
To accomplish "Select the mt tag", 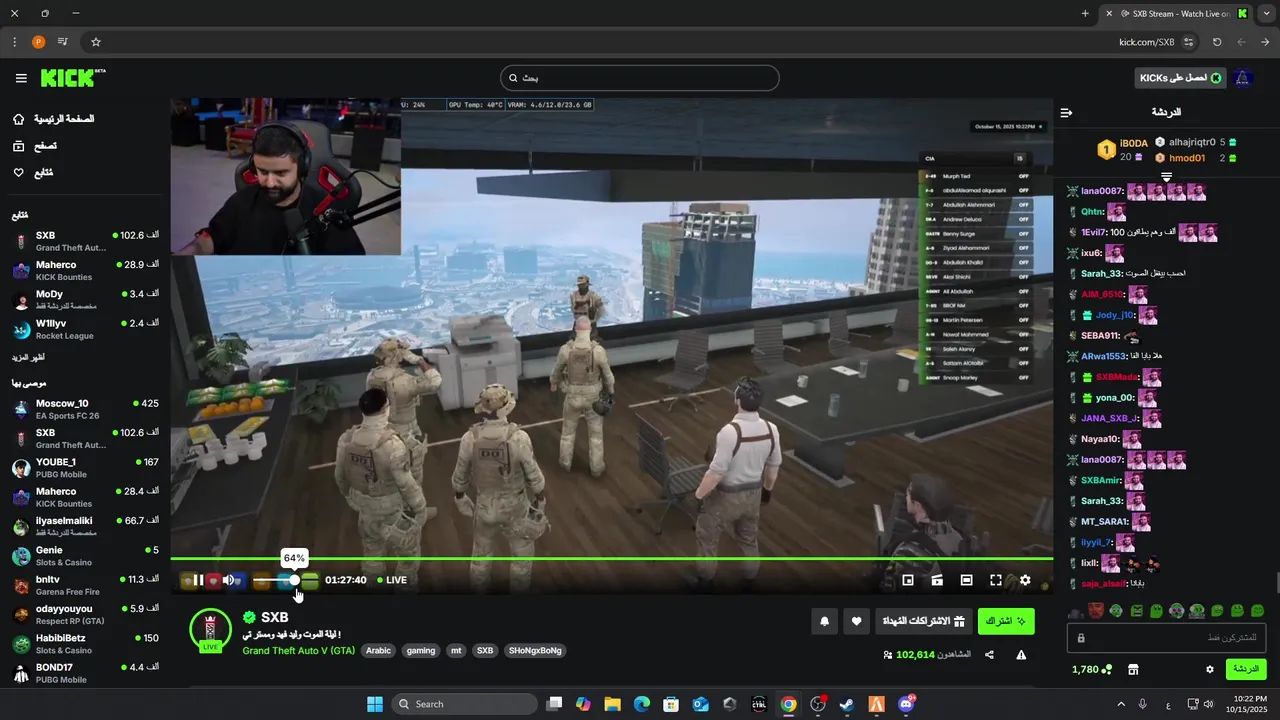I will [x=456, y=651].
